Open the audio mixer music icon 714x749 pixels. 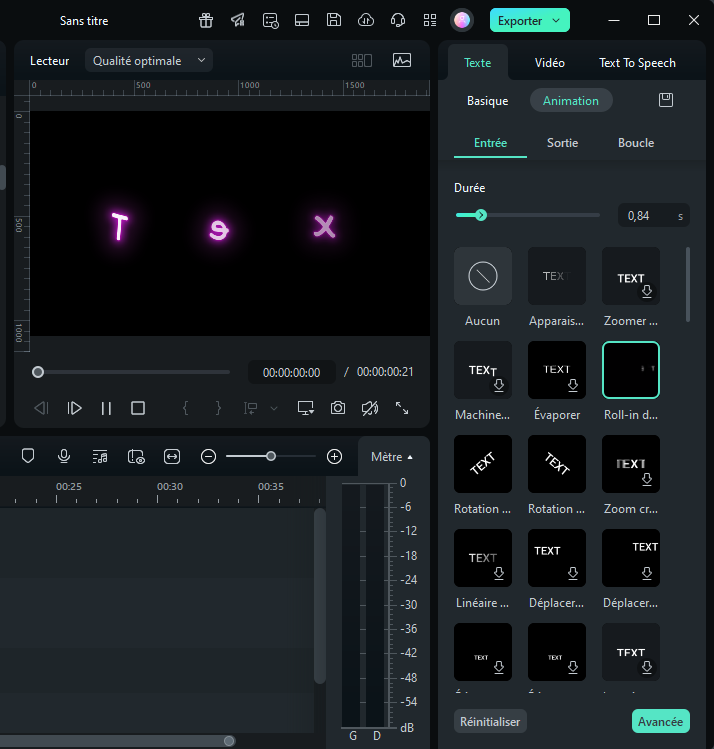click(x=100, y=457)
